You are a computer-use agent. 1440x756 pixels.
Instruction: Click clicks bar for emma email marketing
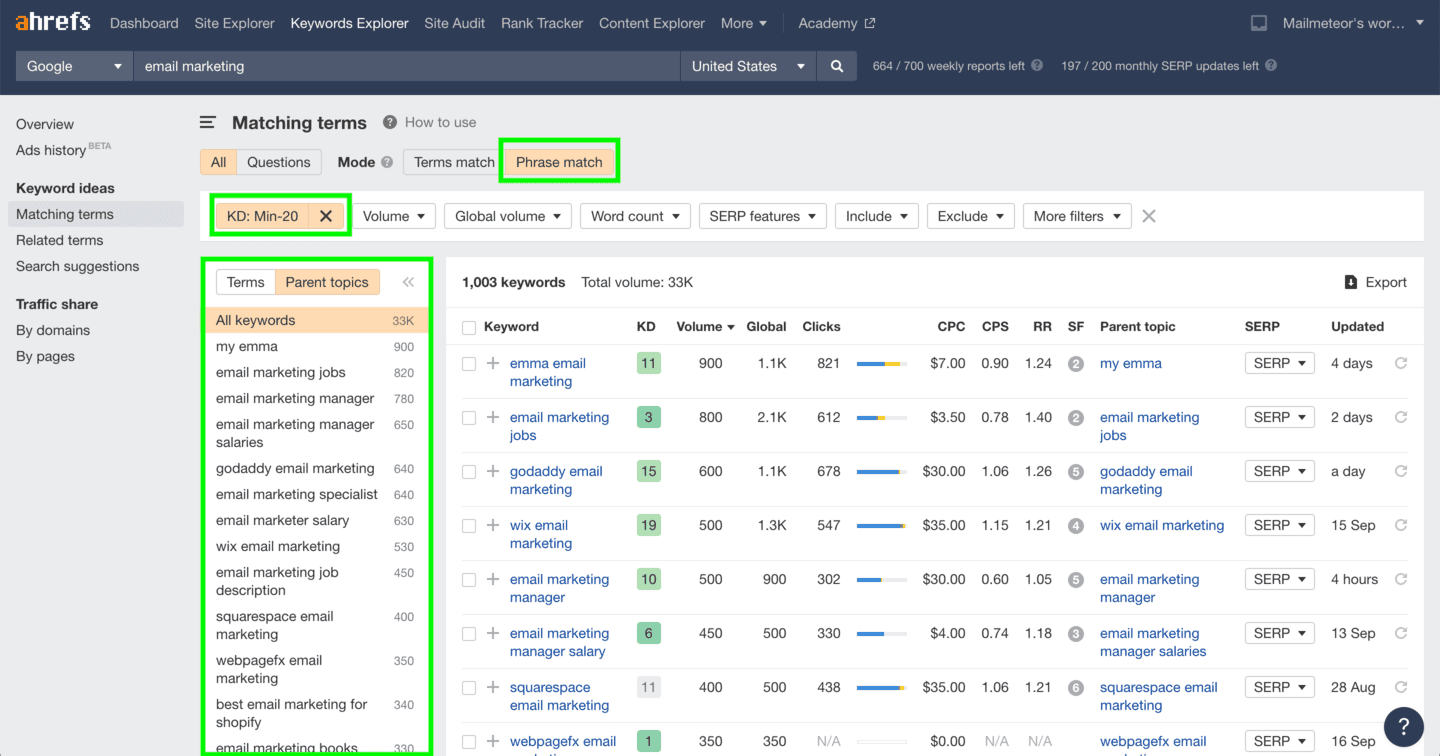pos(881,364)
